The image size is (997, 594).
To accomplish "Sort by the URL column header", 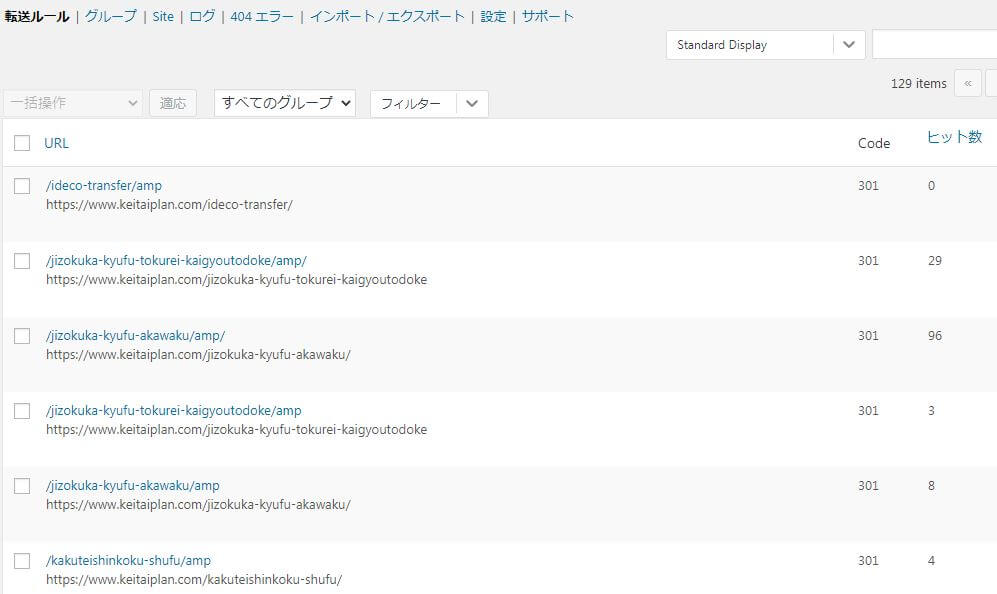I will (x=57, y=143).
